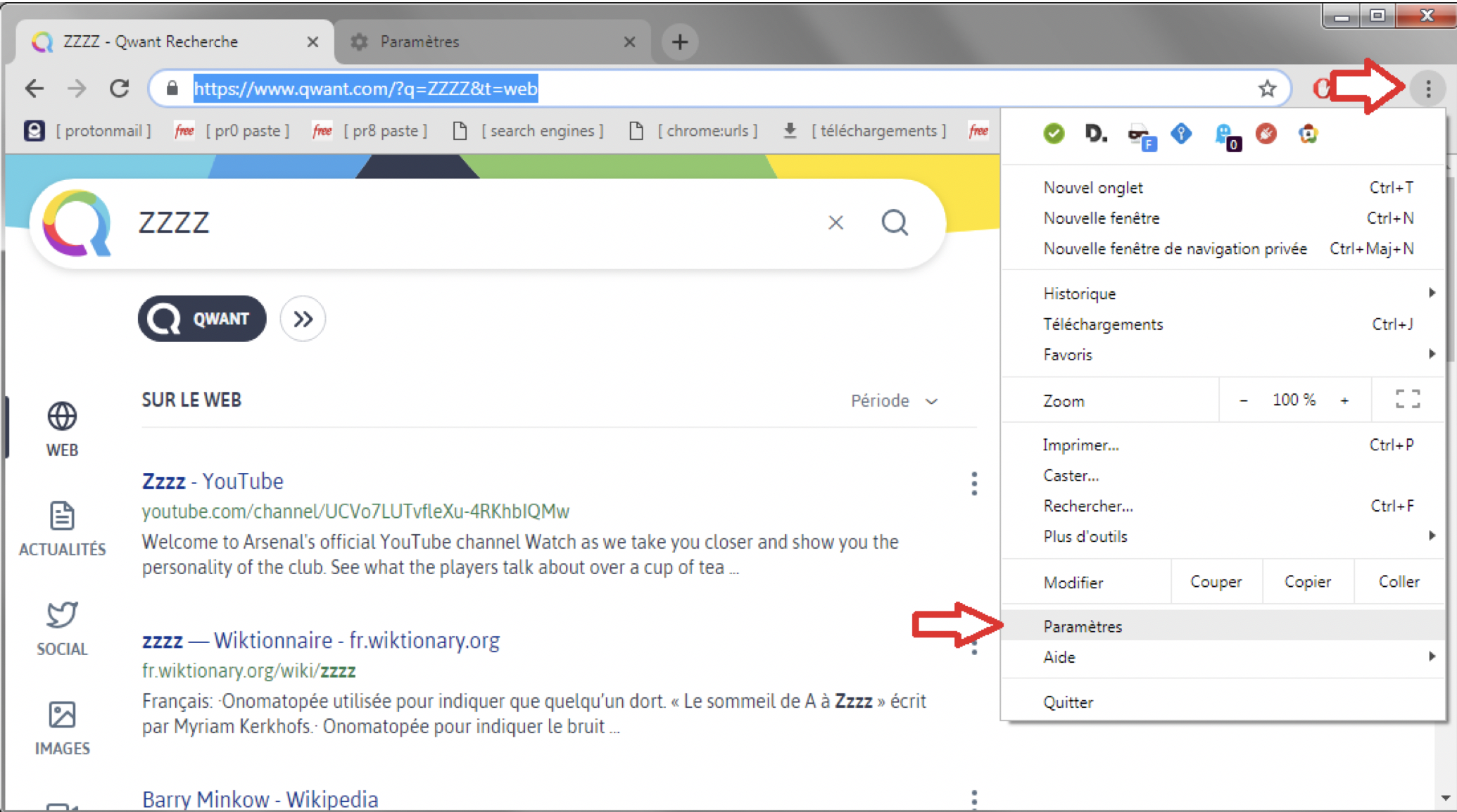Click Copier in the Modifier row
The height and width of the screenshot is (812, 1457).
coord(1308,582)
